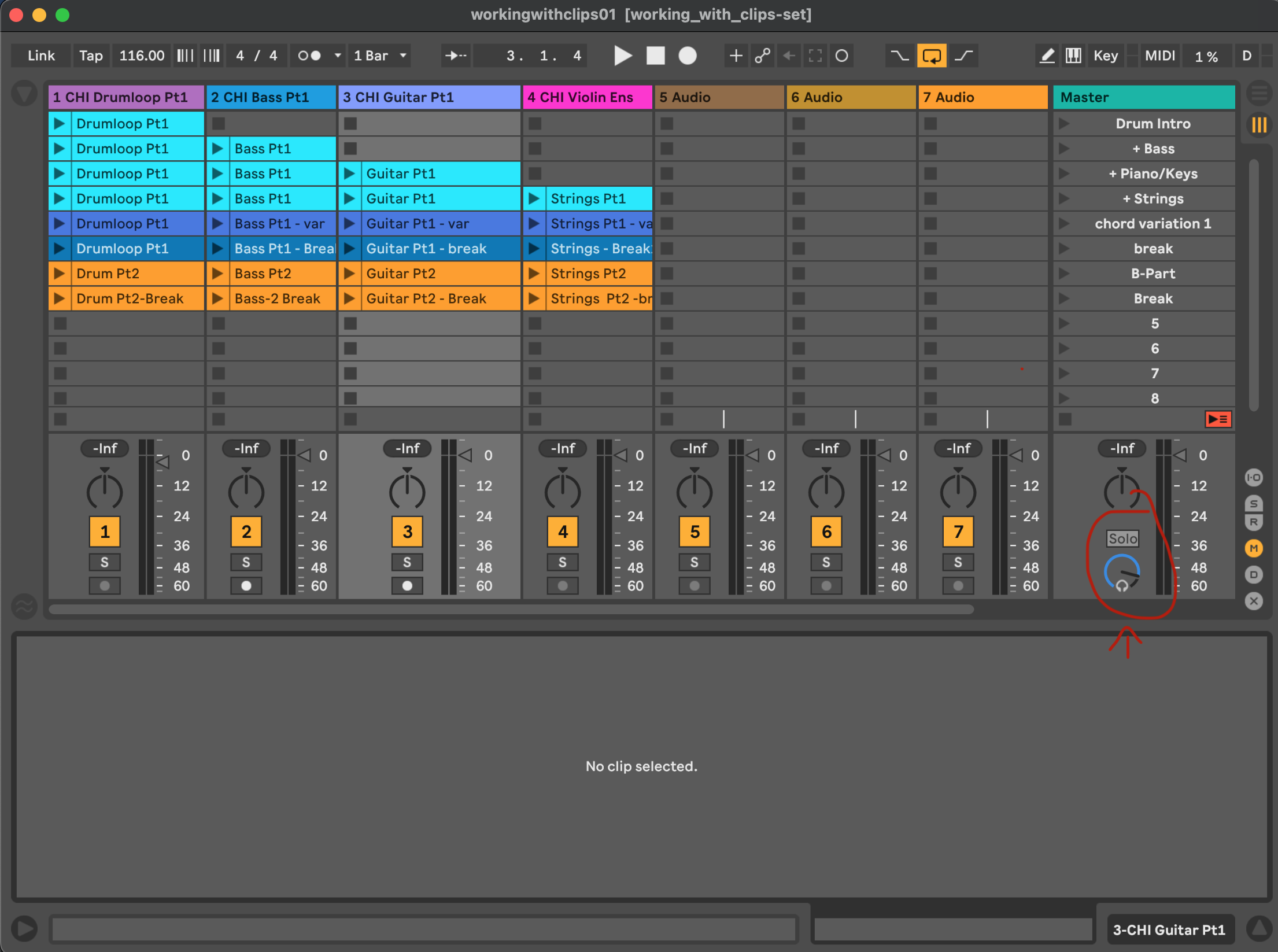Collapse browser with top-left triangle
The height and width of the screenshot is (952, 1278).
coord(24,94)
